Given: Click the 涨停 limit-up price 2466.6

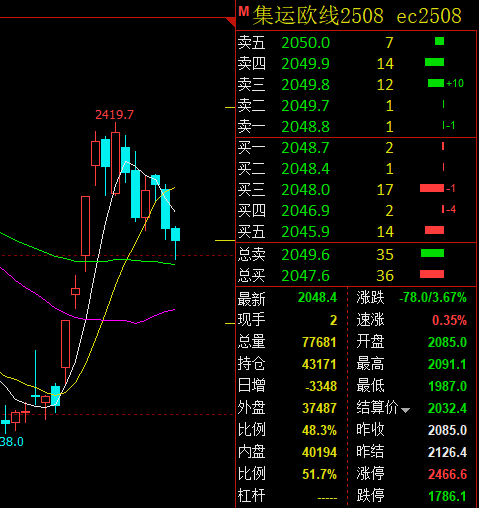Looking at the screenshot, I should [x=447, y=474].
